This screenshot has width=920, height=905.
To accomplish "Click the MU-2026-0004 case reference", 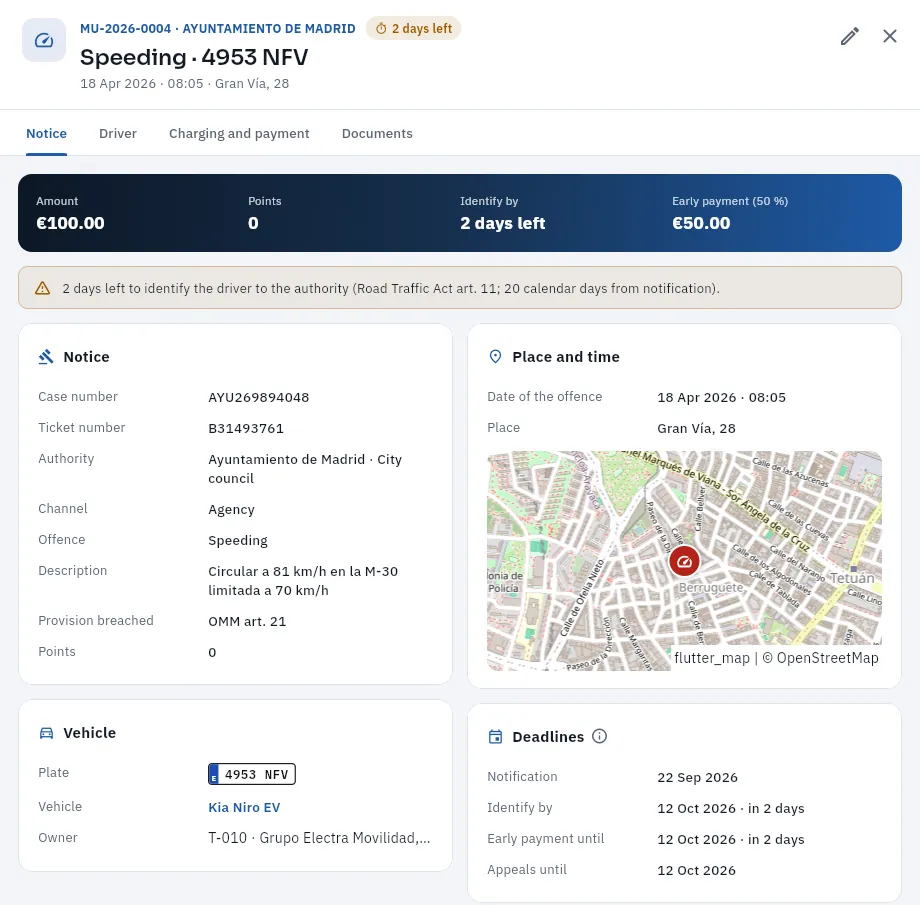I will 126,29.
